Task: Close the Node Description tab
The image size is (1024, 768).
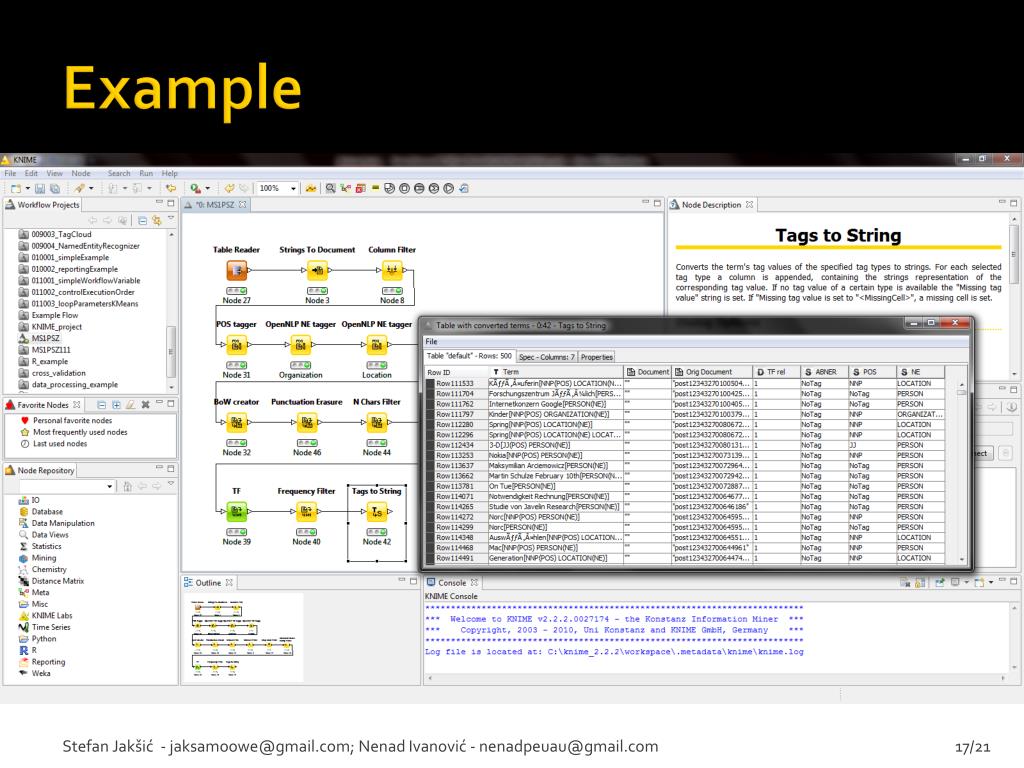Action: pos(750,205)
